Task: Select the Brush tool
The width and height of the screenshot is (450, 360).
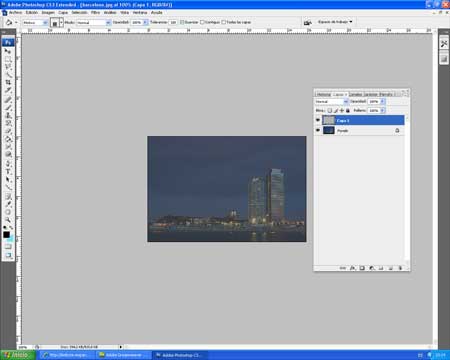Action: [x=8, y=107]
